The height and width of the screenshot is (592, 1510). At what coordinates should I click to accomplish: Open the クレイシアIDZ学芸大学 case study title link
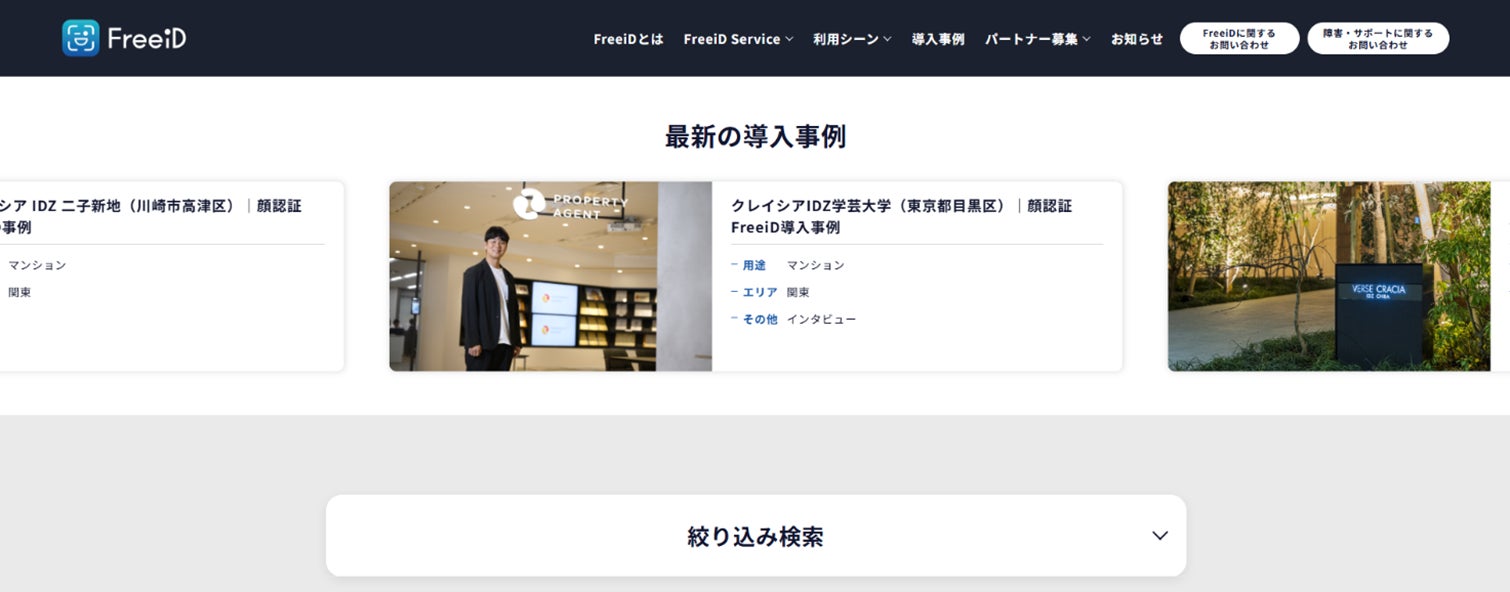[901, 216]
